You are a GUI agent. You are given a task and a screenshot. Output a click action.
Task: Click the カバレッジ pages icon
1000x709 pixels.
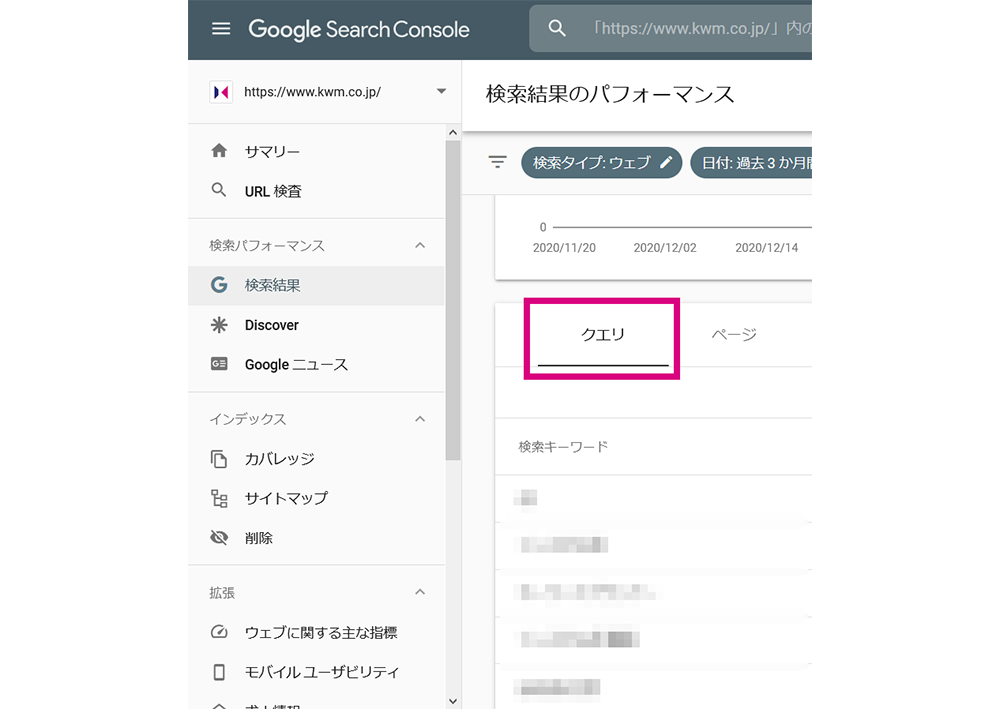[219, 459]
